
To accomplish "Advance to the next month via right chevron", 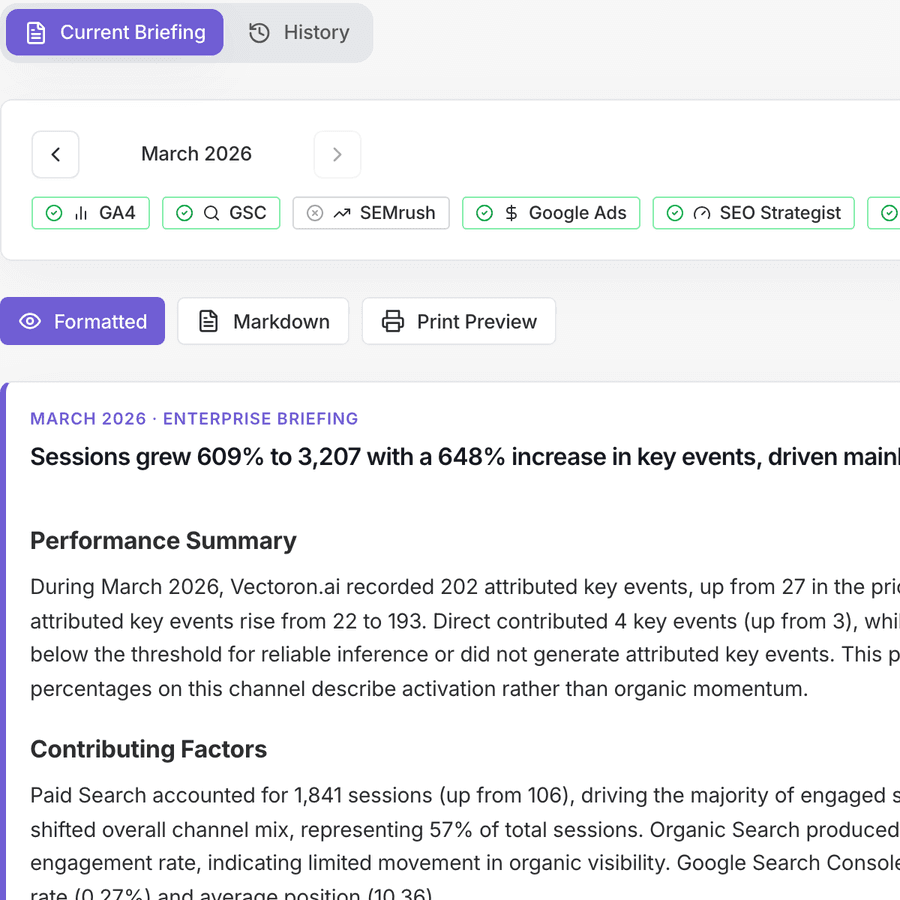I will tap(337, 154).
